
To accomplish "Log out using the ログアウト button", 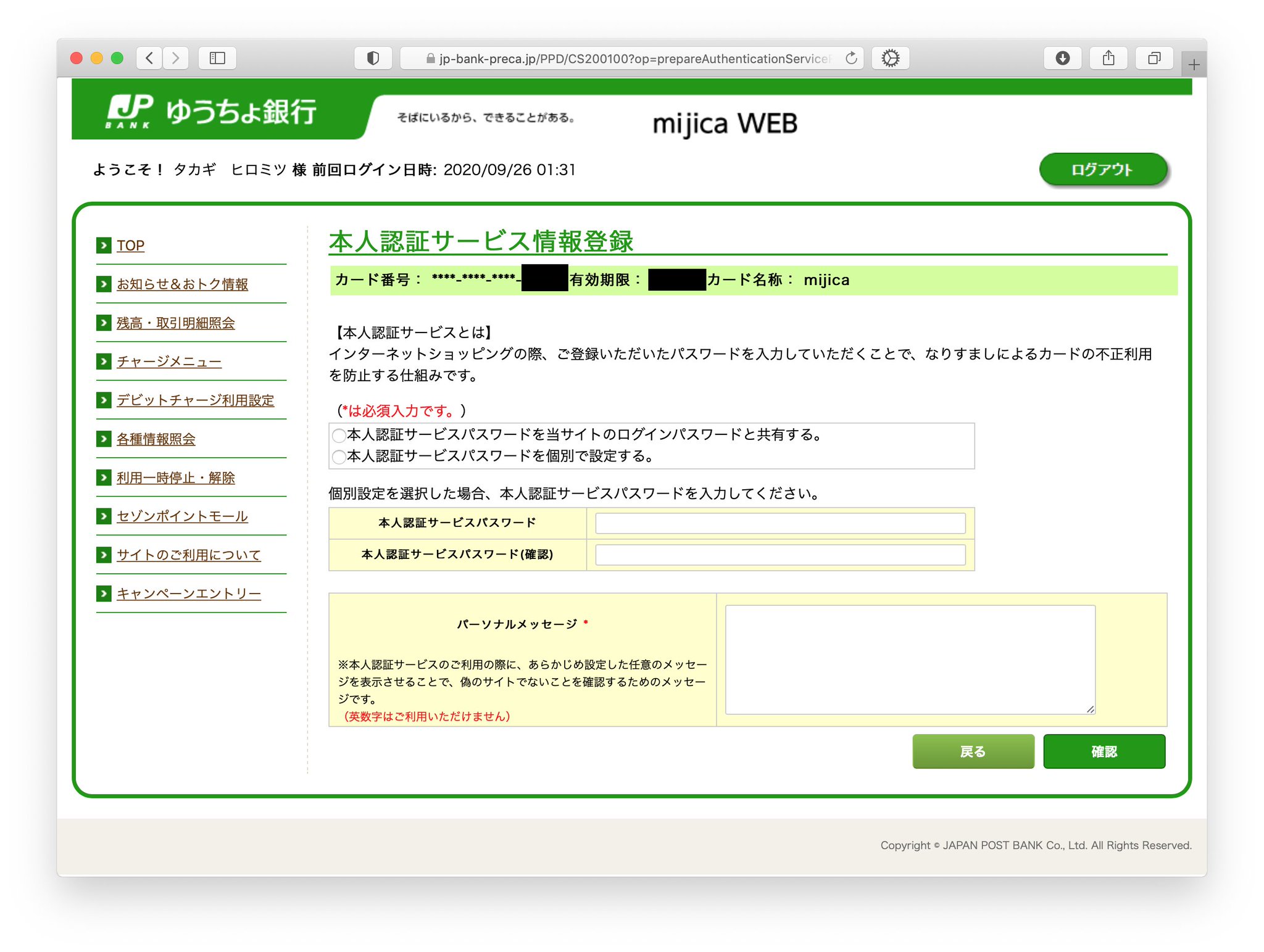I will click(1103, 168).
